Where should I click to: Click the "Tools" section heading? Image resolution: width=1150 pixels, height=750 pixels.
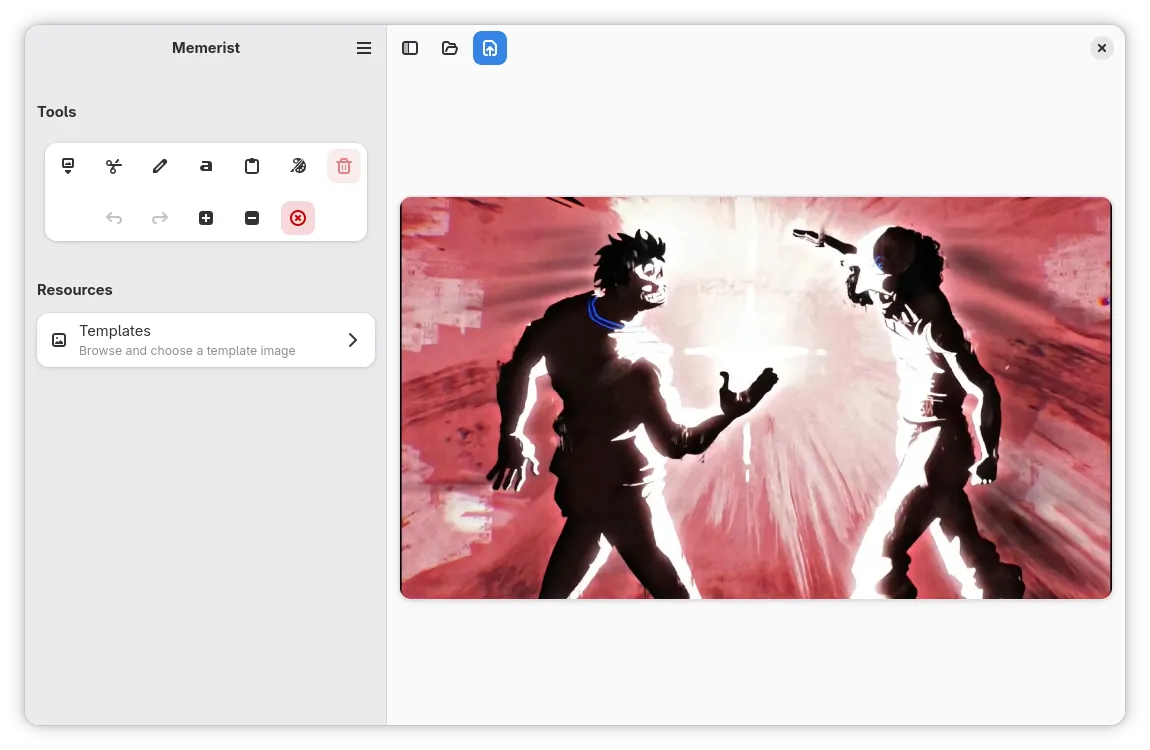click(x=57, y=112)
